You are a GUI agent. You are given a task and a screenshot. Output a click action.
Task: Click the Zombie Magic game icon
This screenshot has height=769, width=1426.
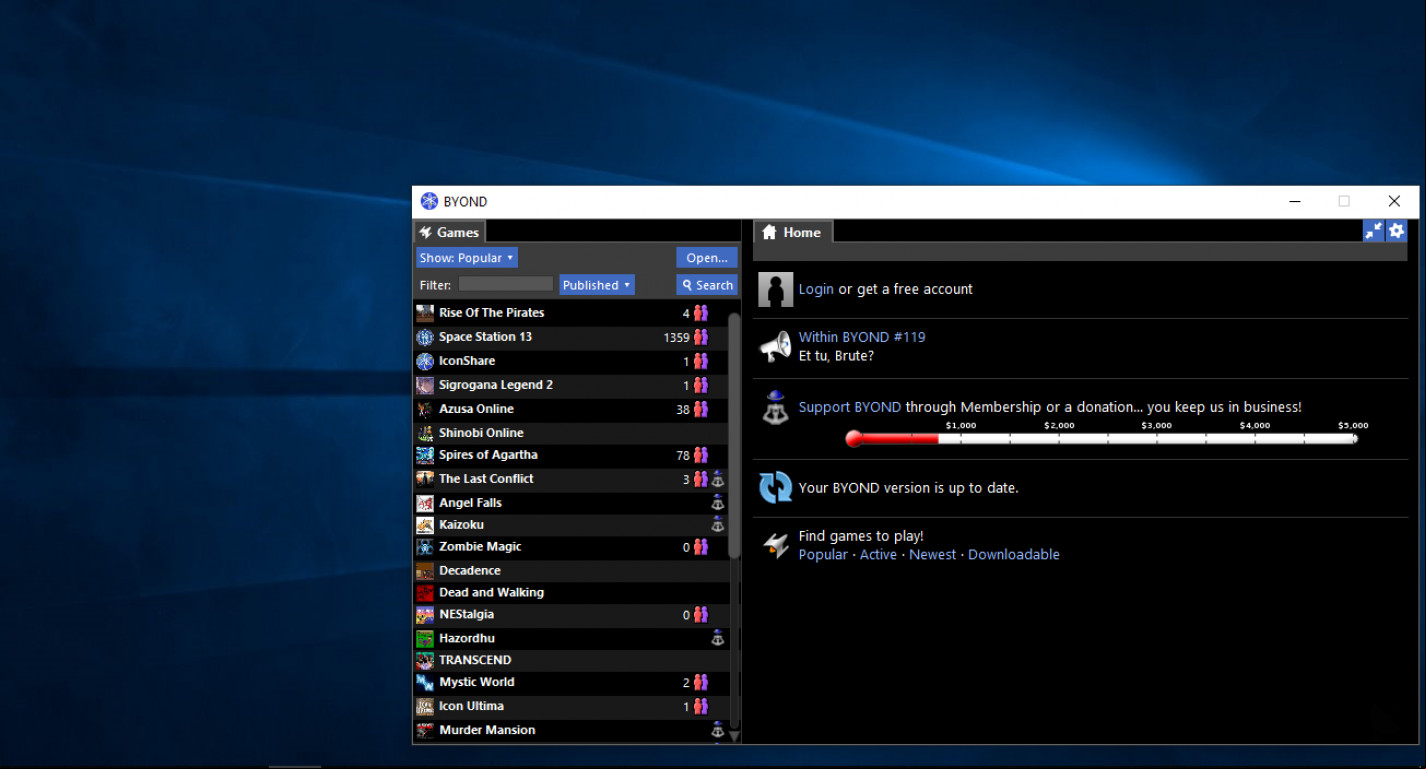425,547
